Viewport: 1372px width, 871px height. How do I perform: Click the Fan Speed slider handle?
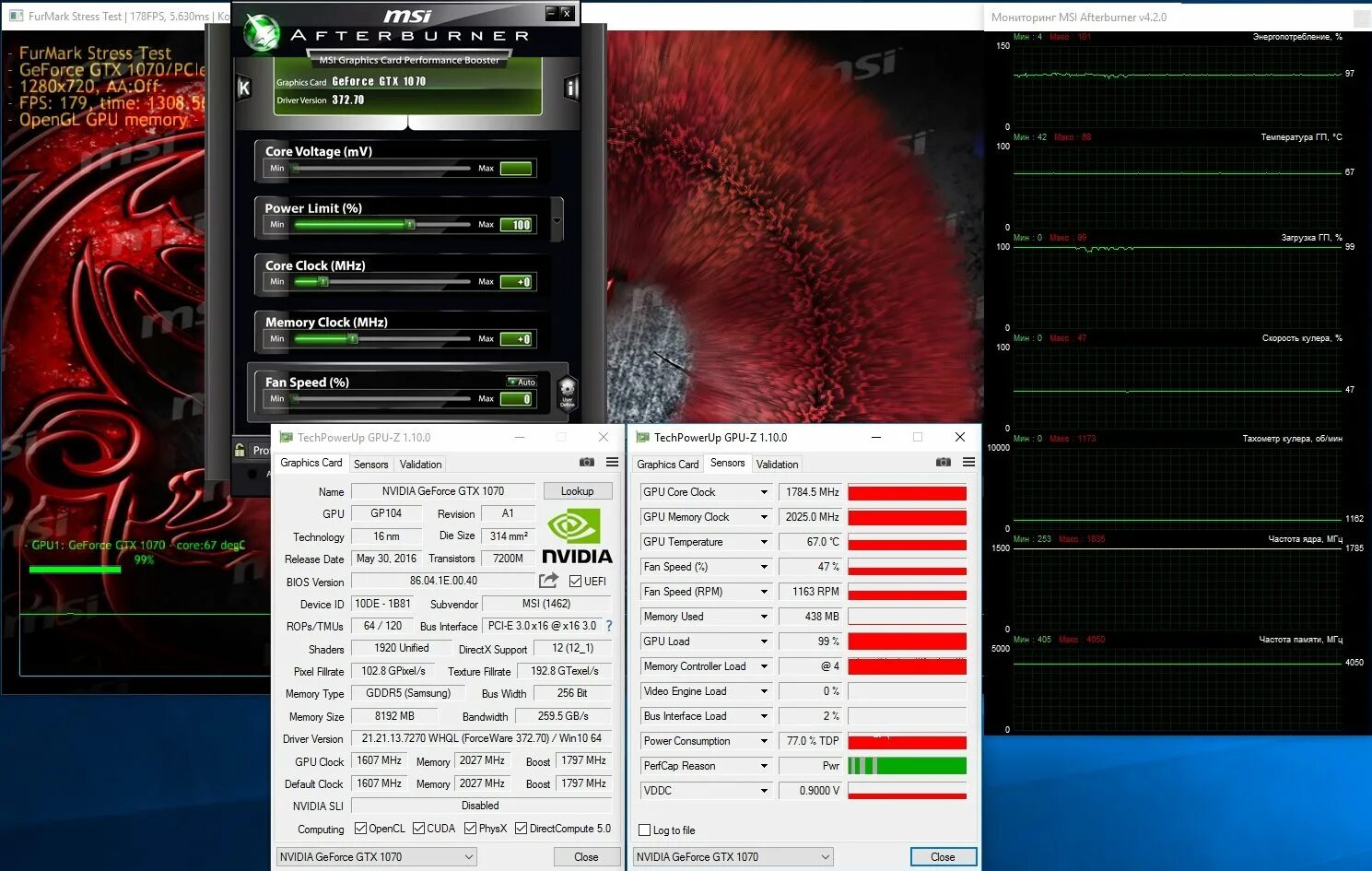tap(295, 398)
